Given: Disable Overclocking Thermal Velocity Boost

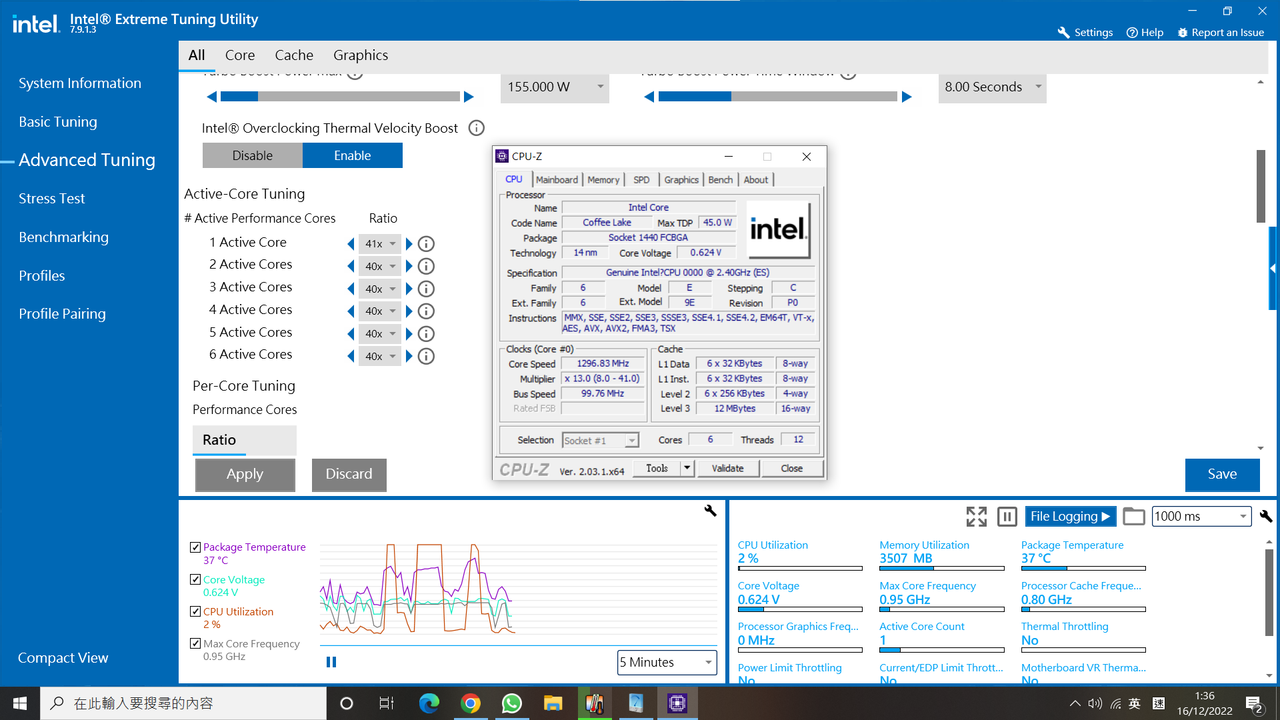Looking at the screenshot, I should point(252,155).
